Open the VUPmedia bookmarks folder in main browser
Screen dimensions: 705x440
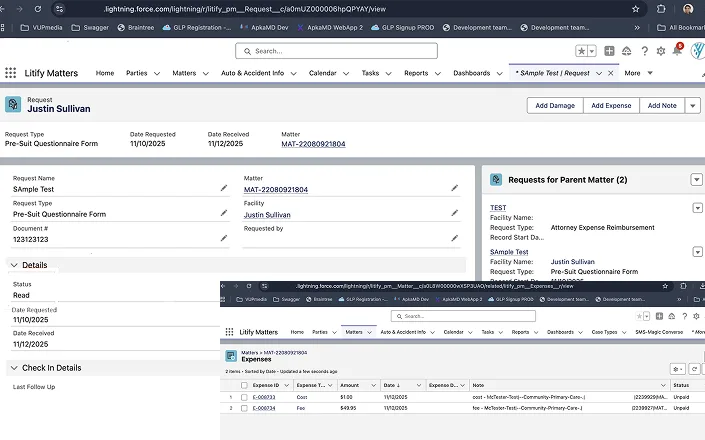point(41,27)
